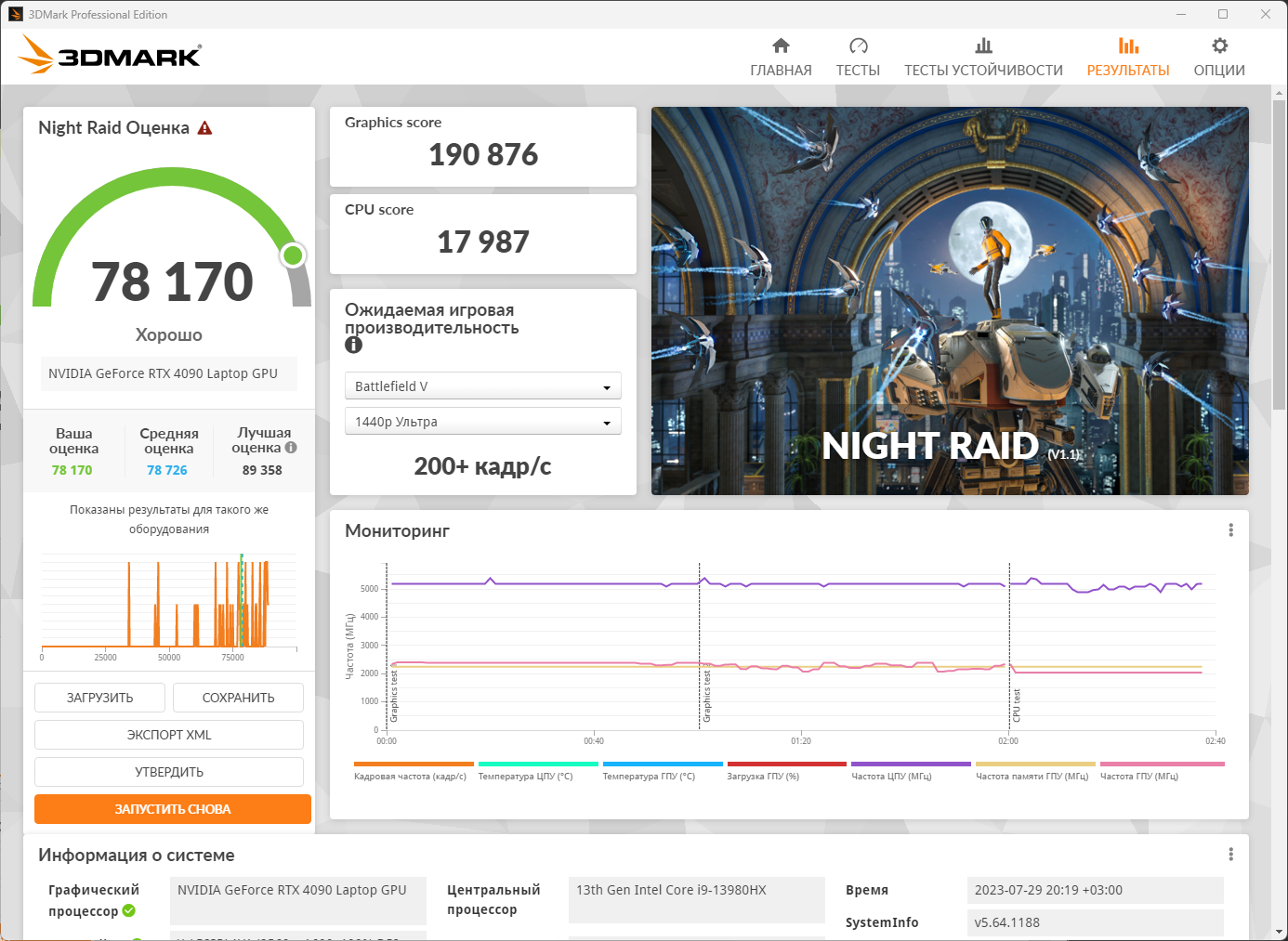Expand the Battlefield V game dropdown
Viewport: 1288px width, 941px height.
click(x=482, y=386)
